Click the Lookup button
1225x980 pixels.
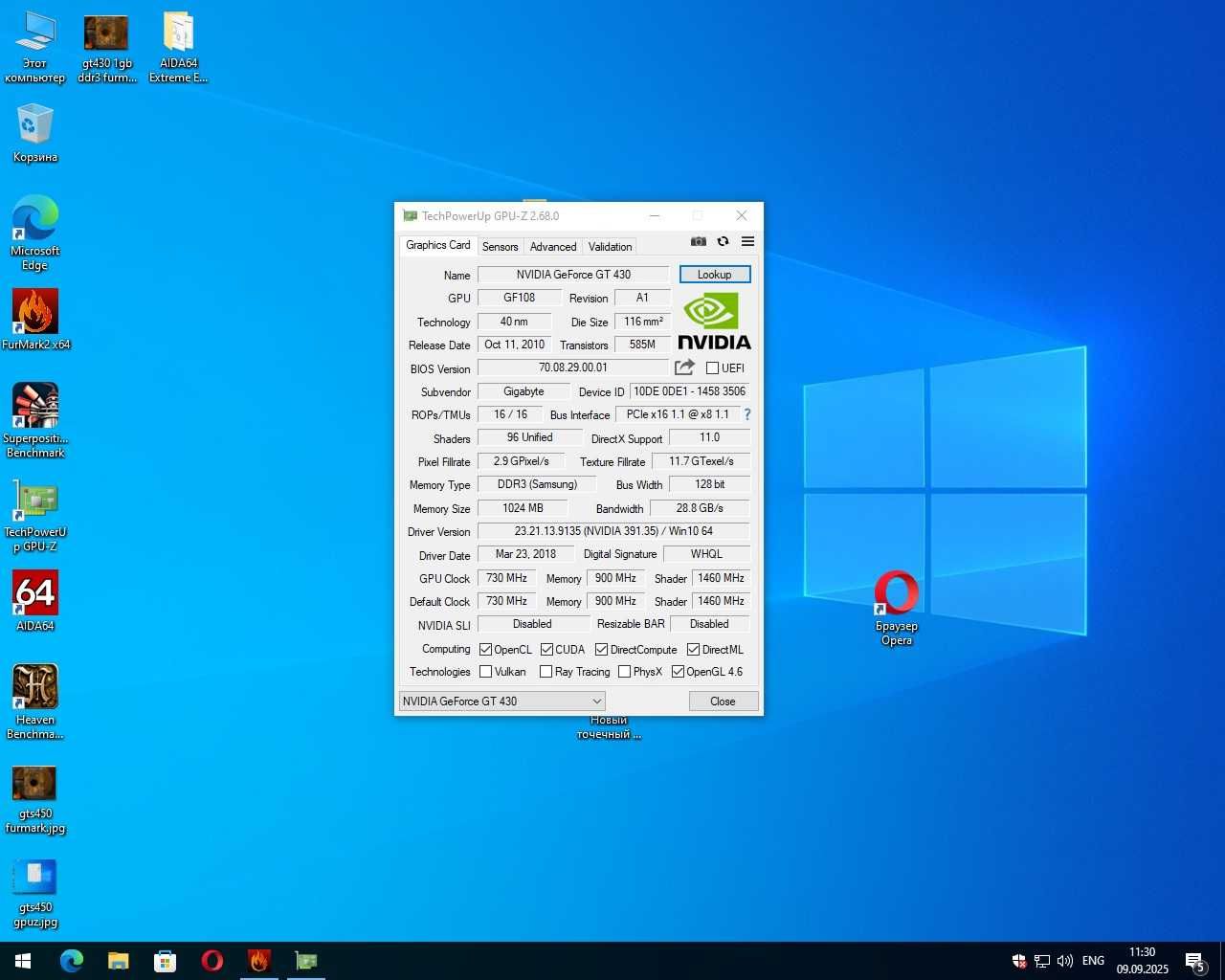click(715, 275)
